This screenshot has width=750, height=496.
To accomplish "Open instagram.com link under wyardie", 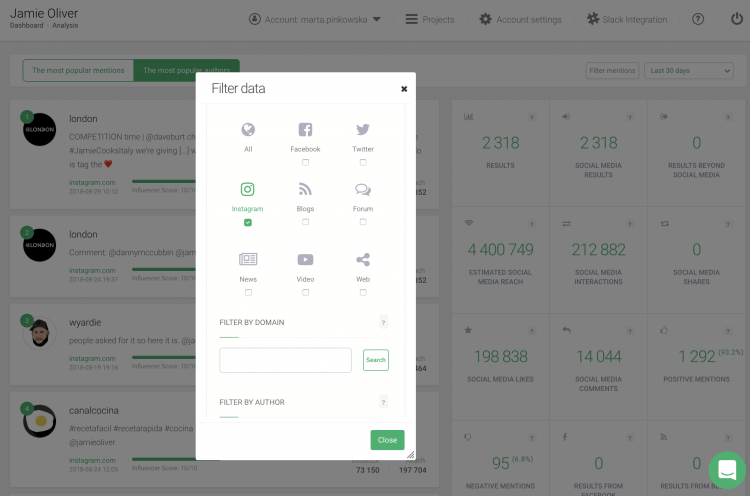I will pos(92,358).
